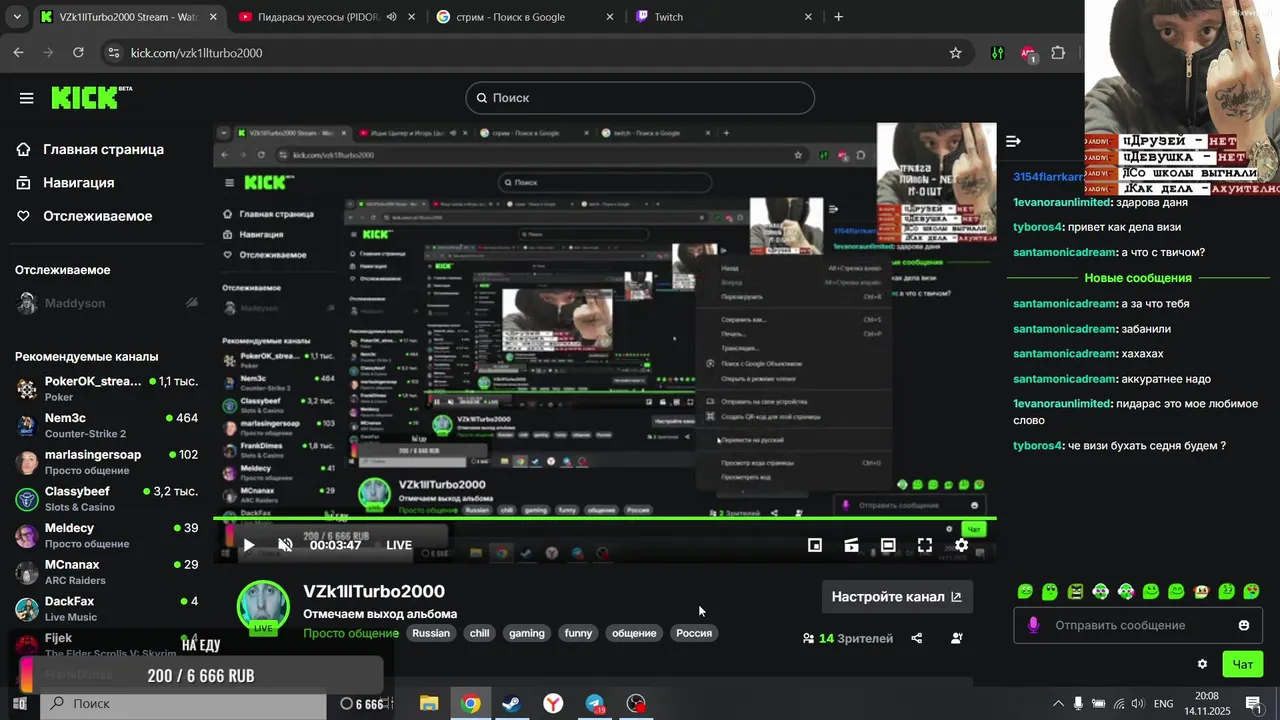Click Настройте канал button

coord(897,597)
